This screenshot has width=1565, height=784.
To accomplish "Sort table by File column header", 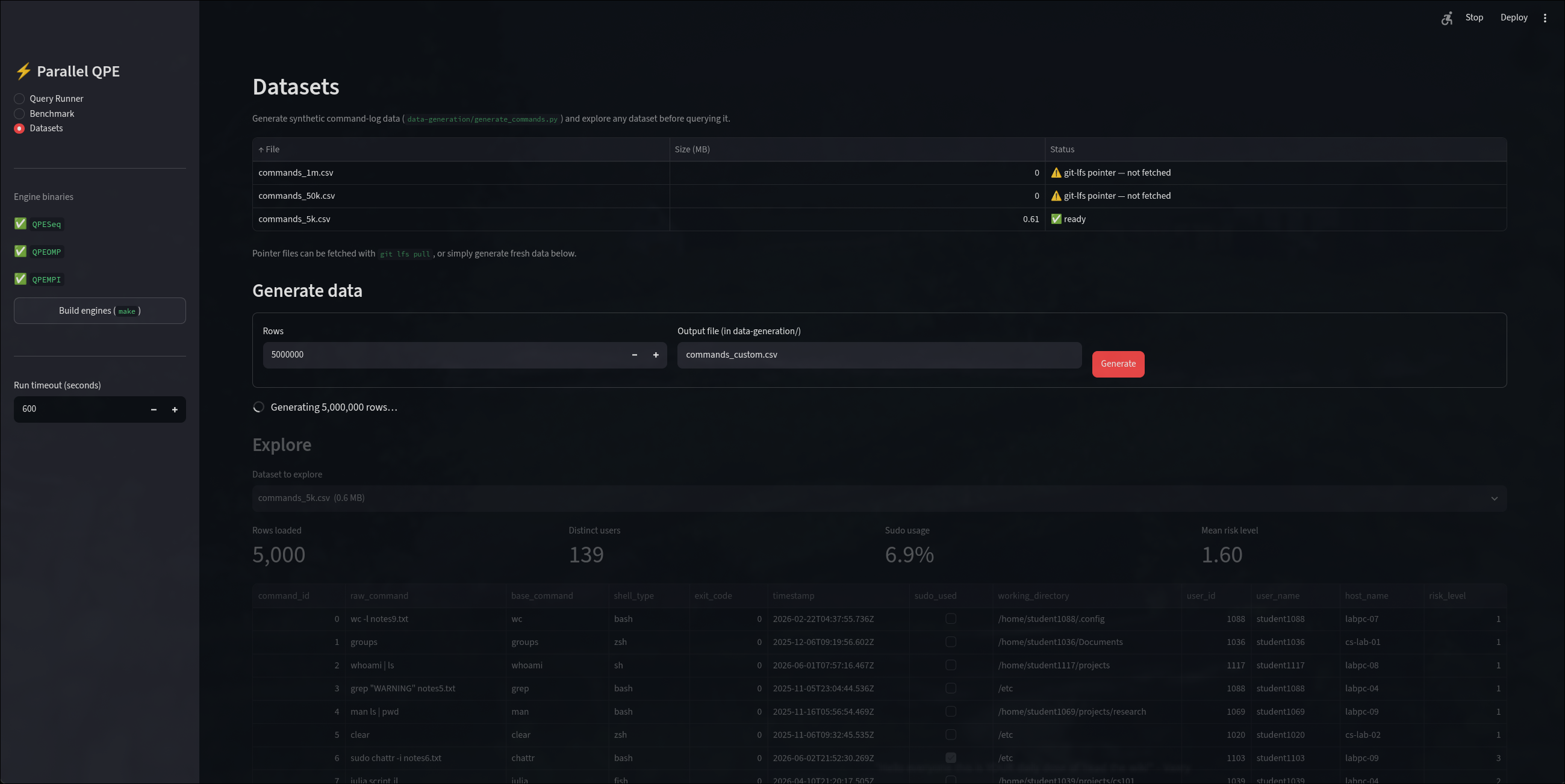I will coord(461,149).
